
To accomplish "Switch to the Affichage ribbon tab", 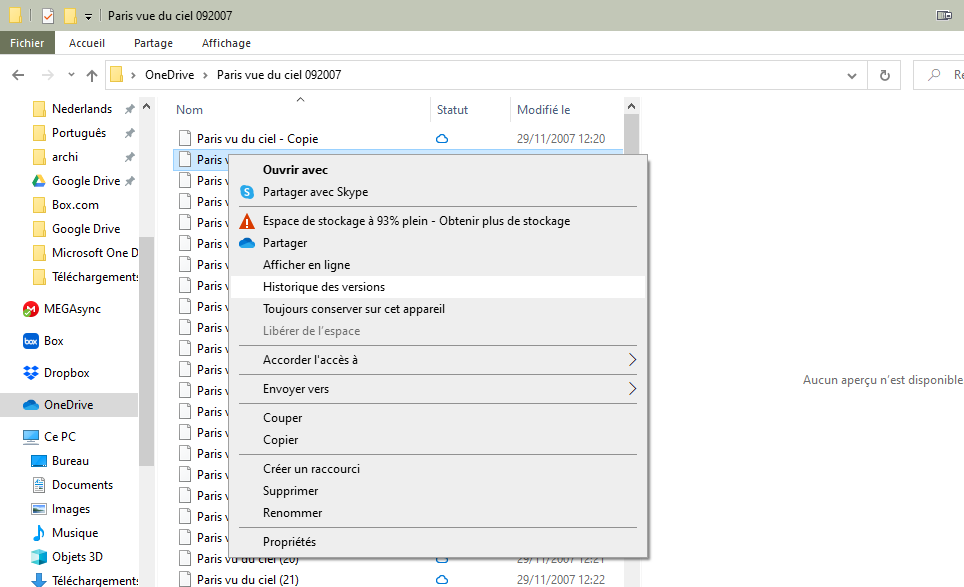I will click(x=226, y=43).
